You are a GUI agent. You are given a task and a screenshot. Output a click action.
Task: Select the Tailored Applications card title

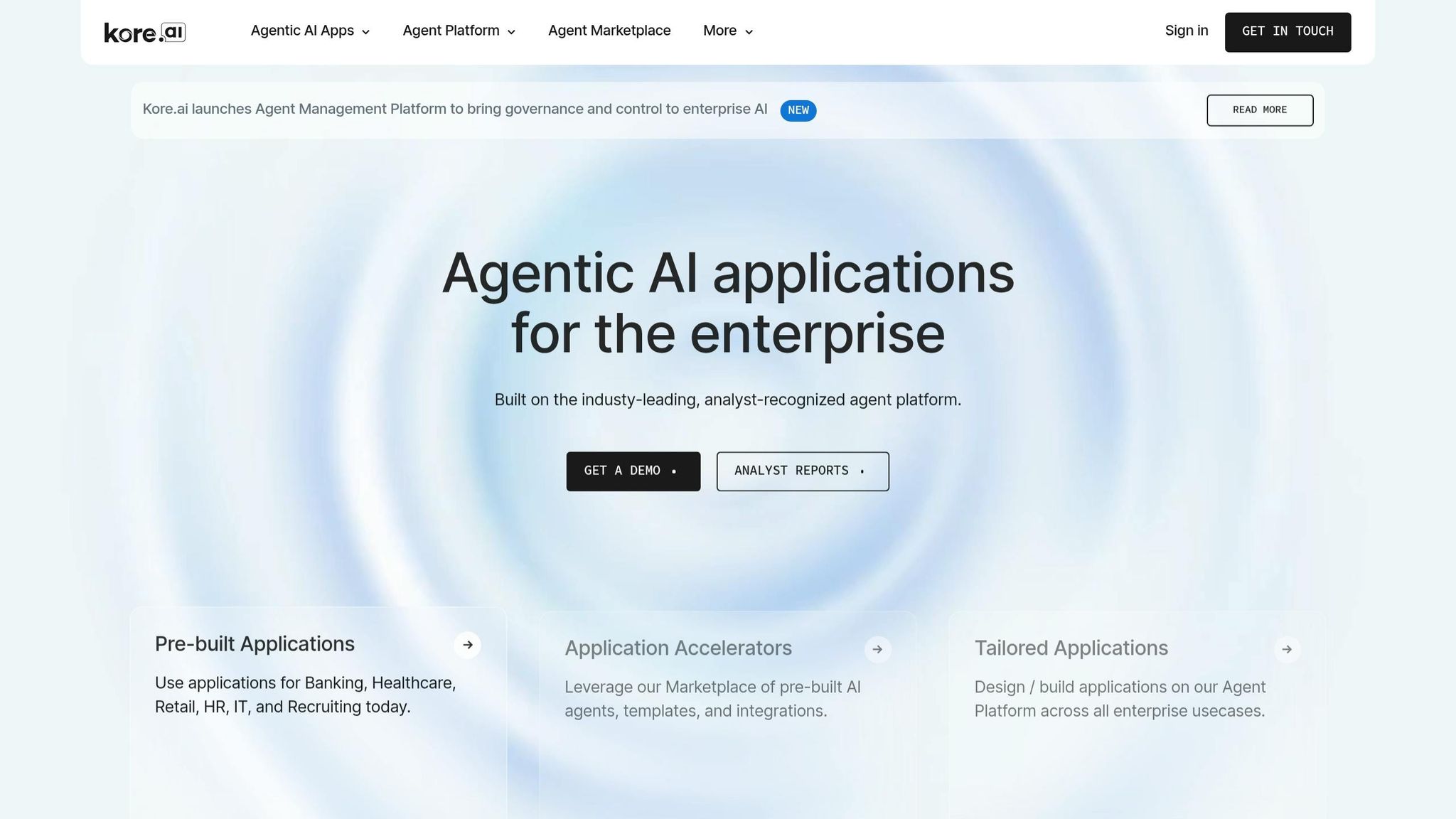(x=1071, y=648)
